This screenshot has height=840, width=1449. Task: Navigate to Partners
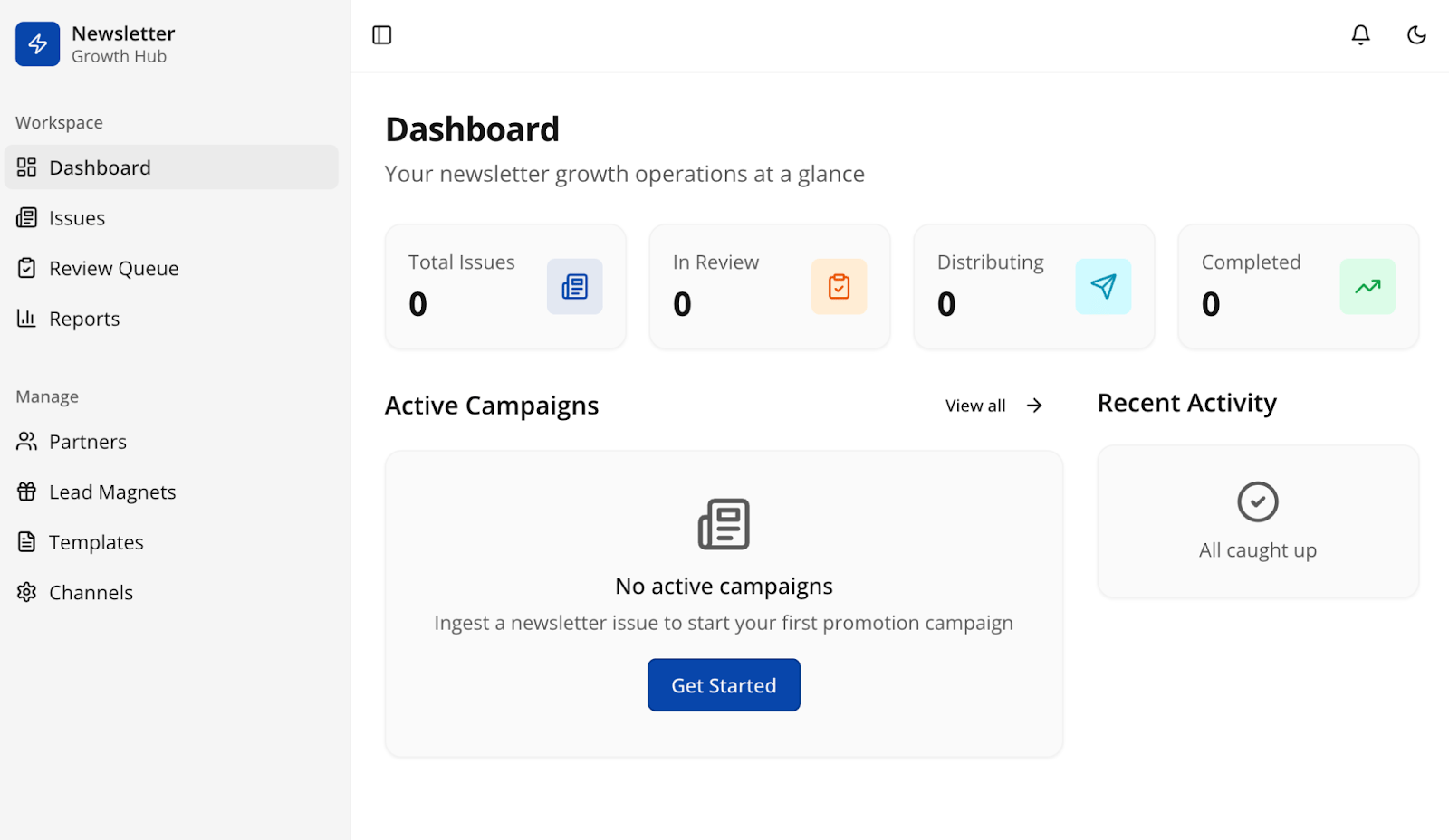pos(88,442)
